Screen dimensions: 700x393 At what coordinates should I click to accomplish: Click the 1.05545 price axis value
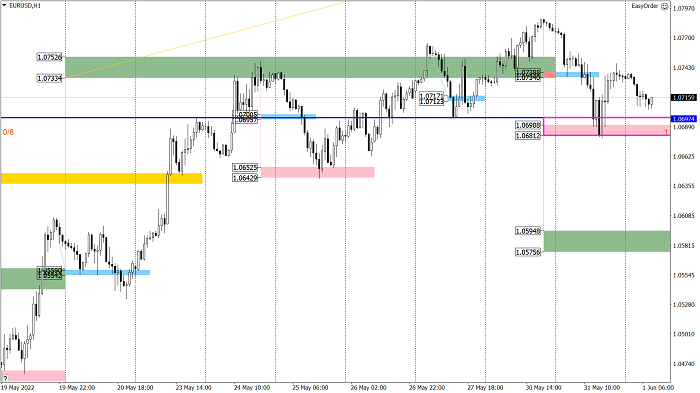(683, 275)
